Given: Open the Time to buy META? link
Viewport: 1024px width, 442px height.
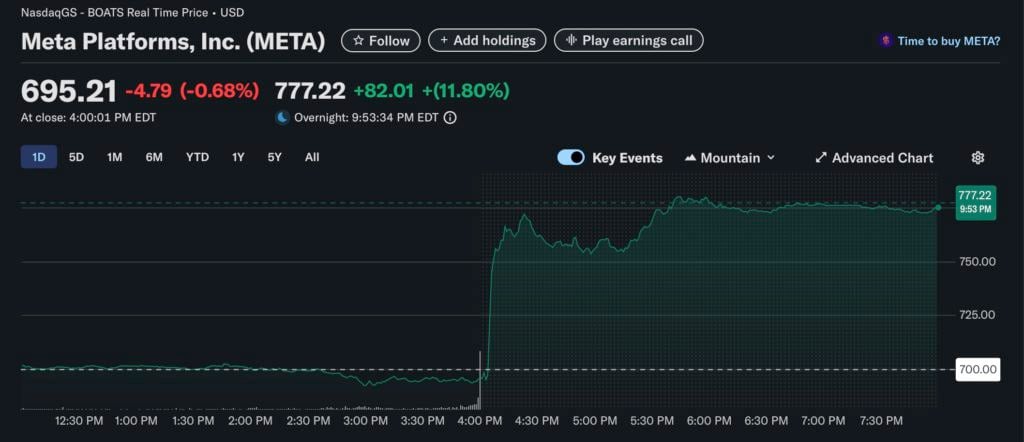Looking at the screenshot, I should (948, 40).
